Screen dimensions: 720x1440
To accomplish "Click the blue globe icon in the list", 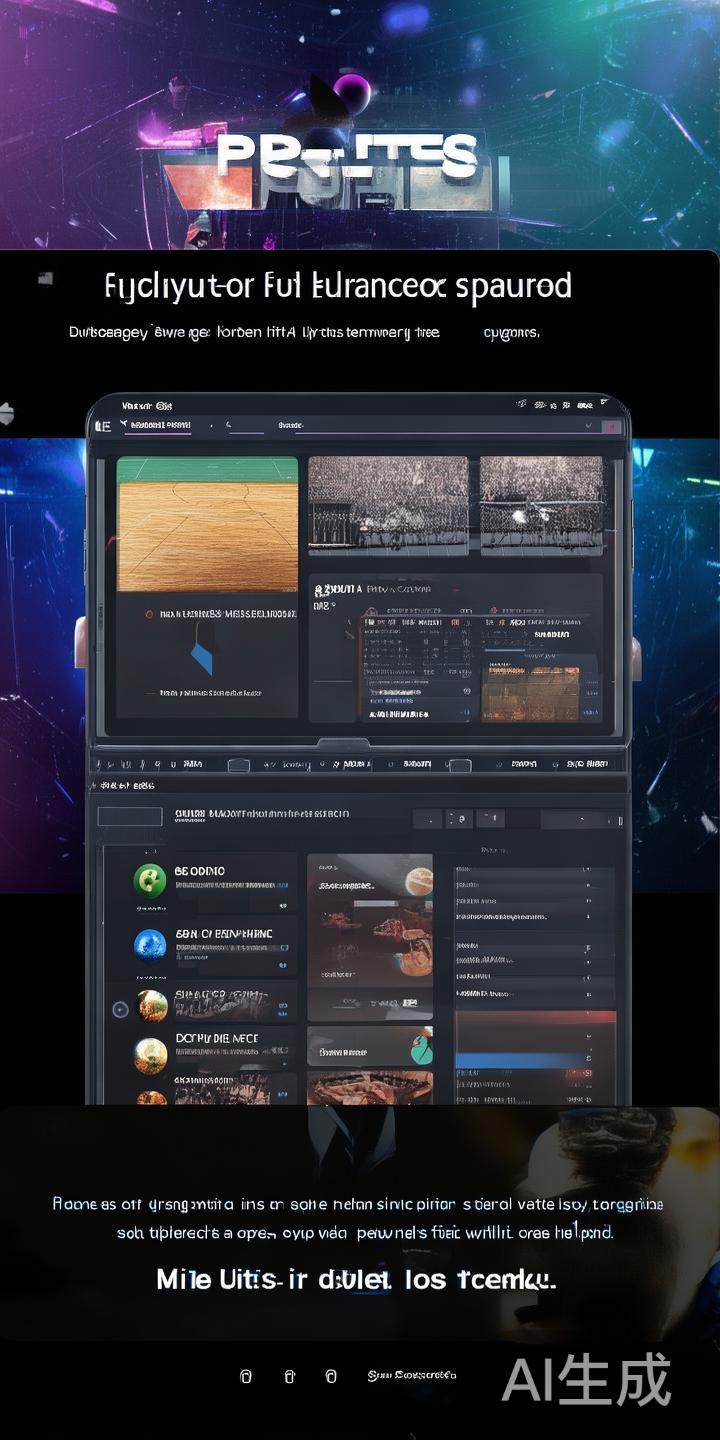I will pyautogui.click(x=150, y=944).
